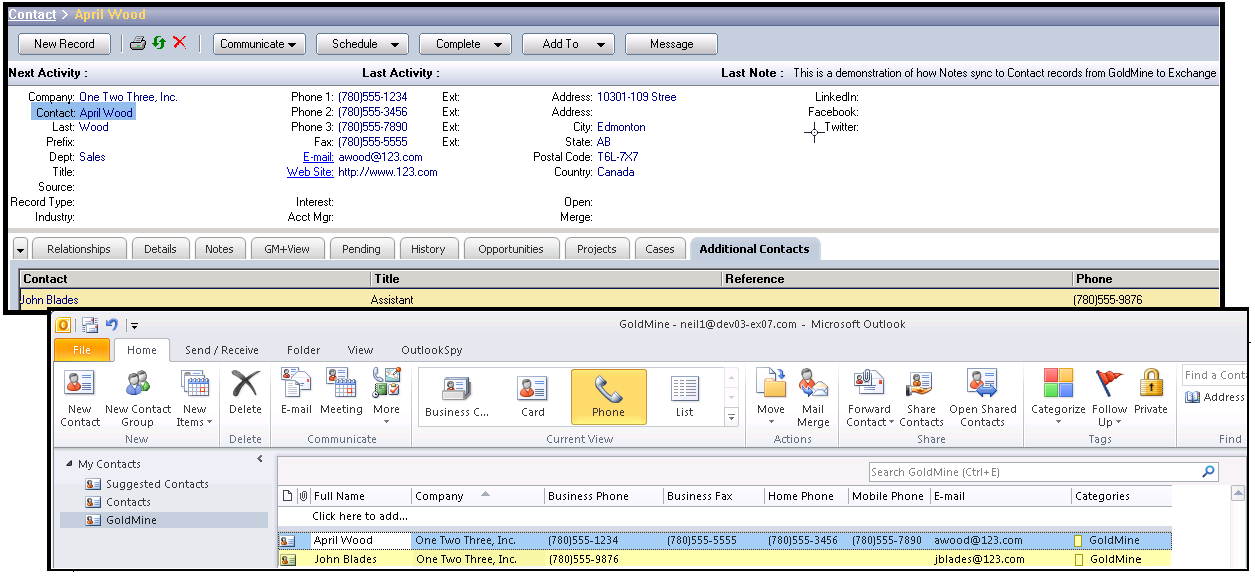Click the E-mail link label in GoldMine

tap(318, 157)
